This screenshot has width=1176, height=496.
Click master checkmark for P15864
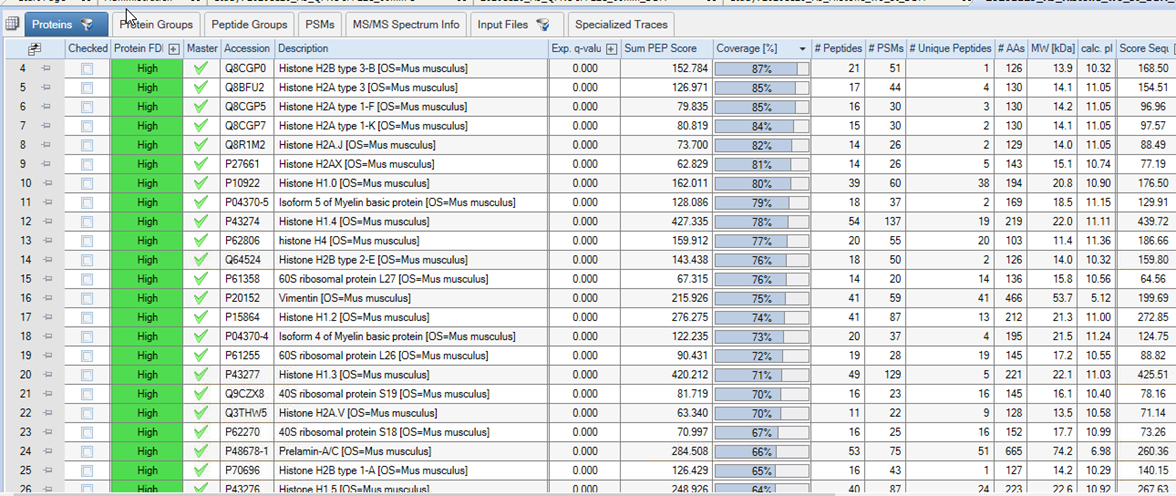pos(201,317)
